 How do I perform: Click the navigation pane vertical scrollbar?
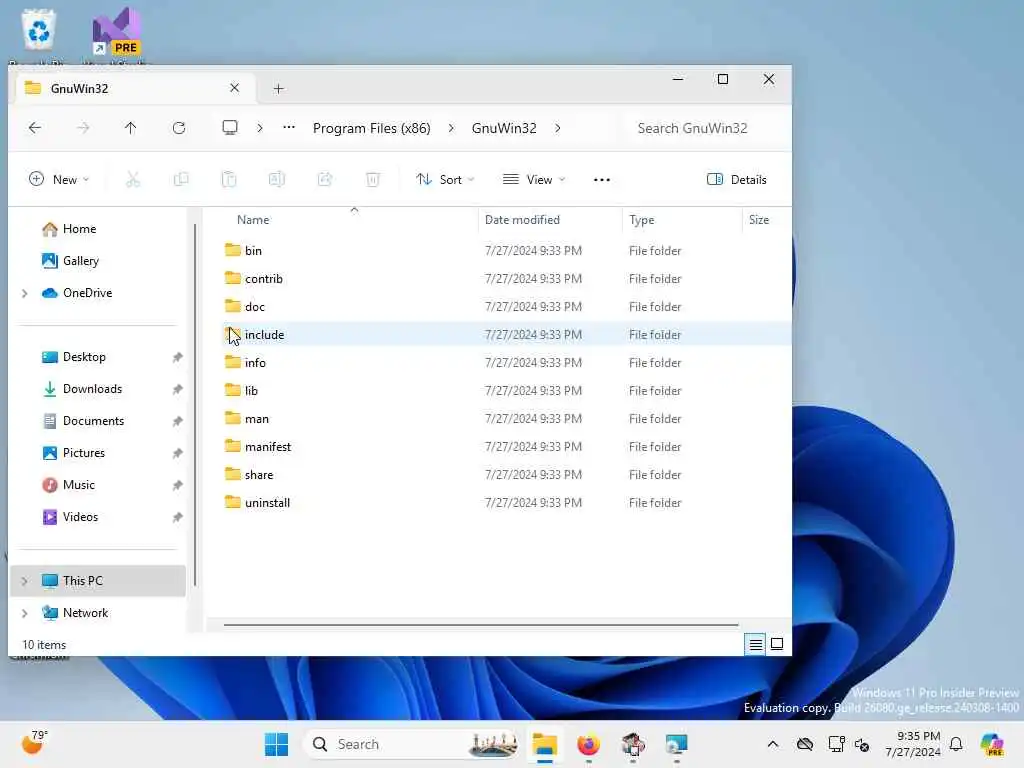pos(195,405)
